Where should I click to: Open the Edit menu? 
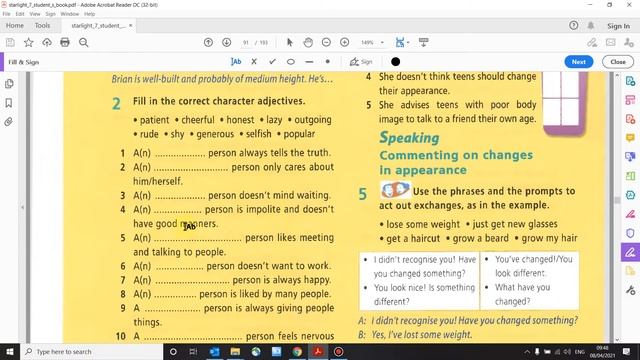tap(20, 14)
